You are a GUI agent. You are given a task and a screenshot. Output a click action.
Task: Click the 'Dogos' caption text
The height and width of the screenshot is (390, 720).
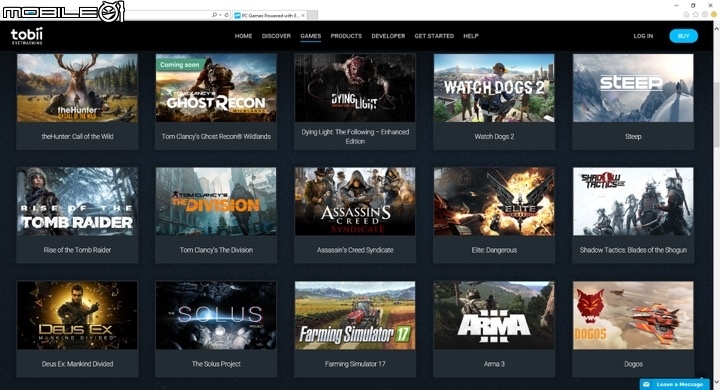click(633, 364)
